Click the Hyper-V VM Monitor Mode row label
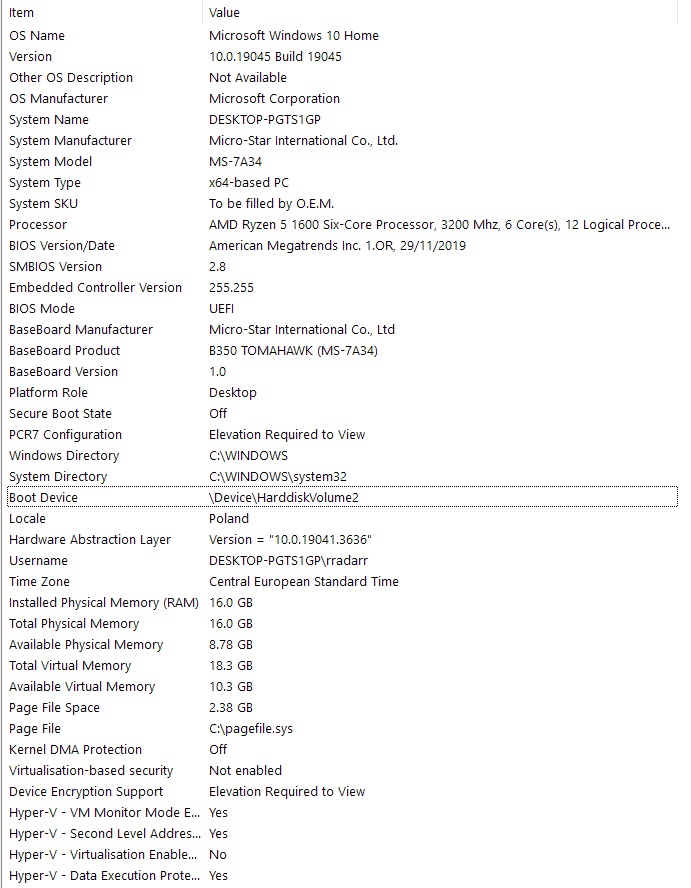Screen dimensions: 691x888 coord(104,812)
